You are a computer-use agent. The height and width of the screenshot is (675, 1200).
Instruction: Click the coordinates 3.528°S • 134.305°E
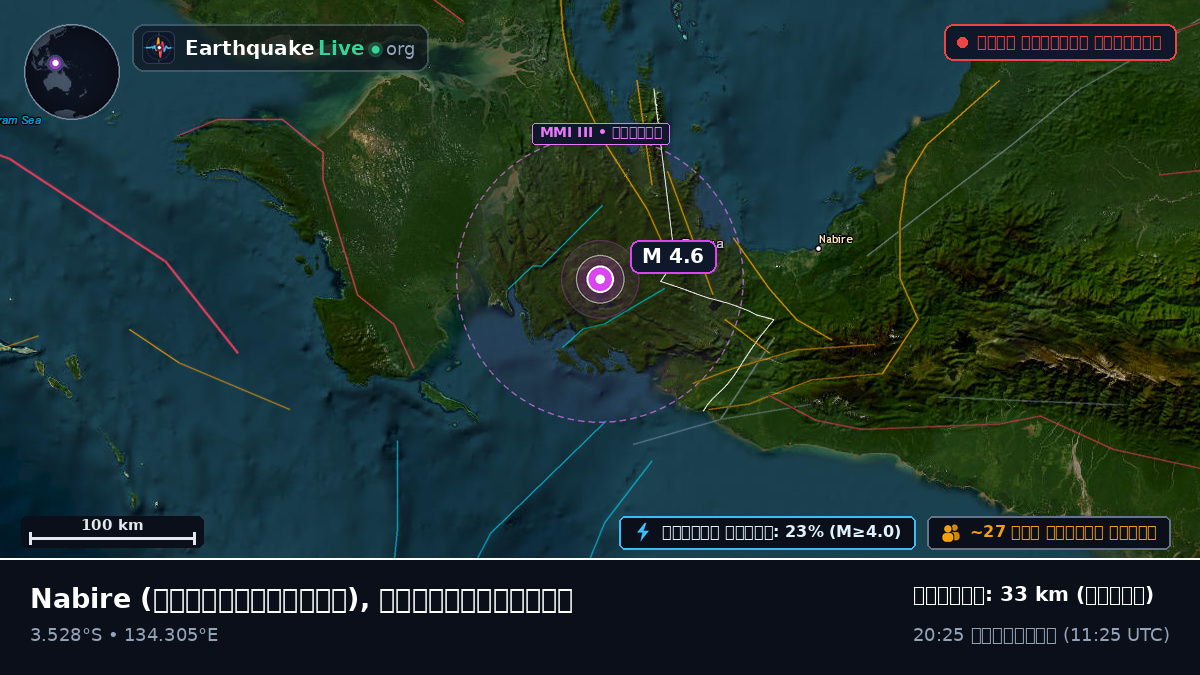click(x=124, y=635)
